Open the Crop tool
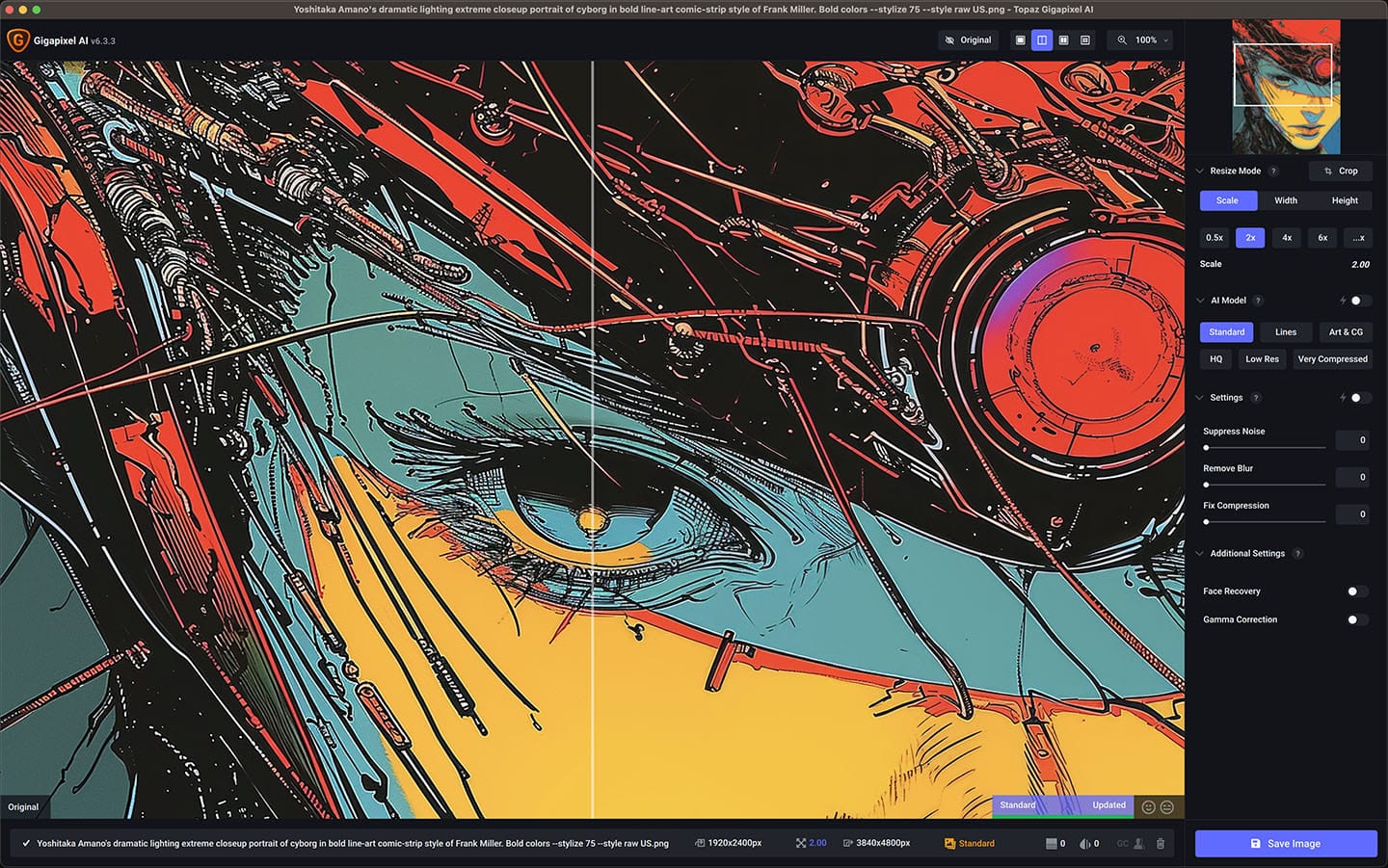 tap(1341, 171)
